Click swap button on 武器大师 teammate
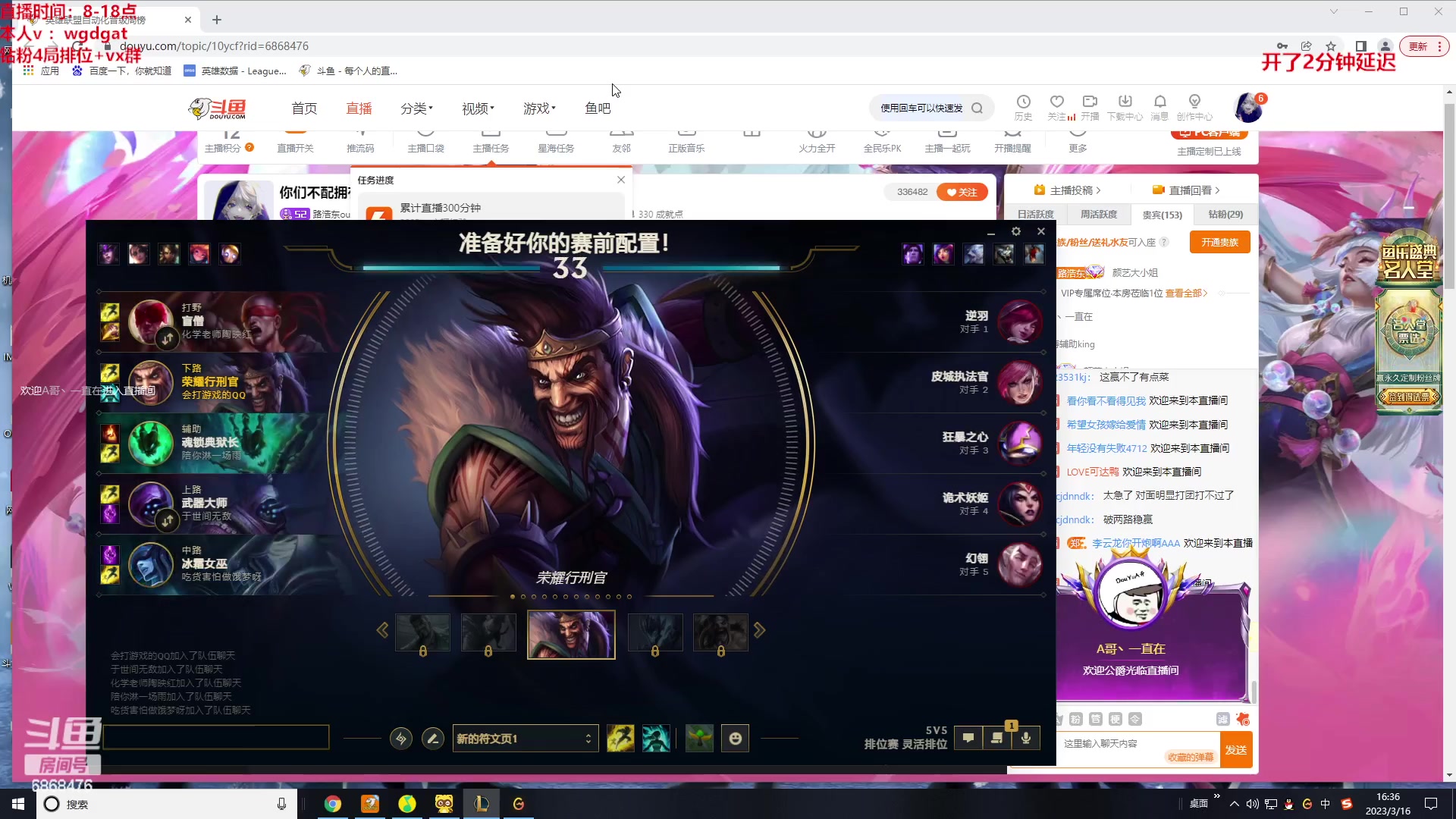 [167, 520]
